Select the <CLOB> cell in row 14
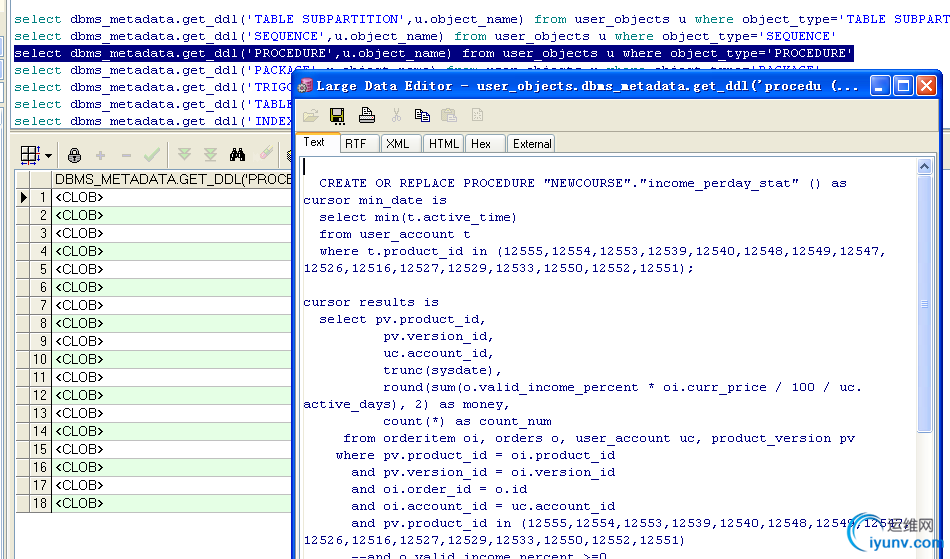950x559 pixels. click(x=172, y=431)
